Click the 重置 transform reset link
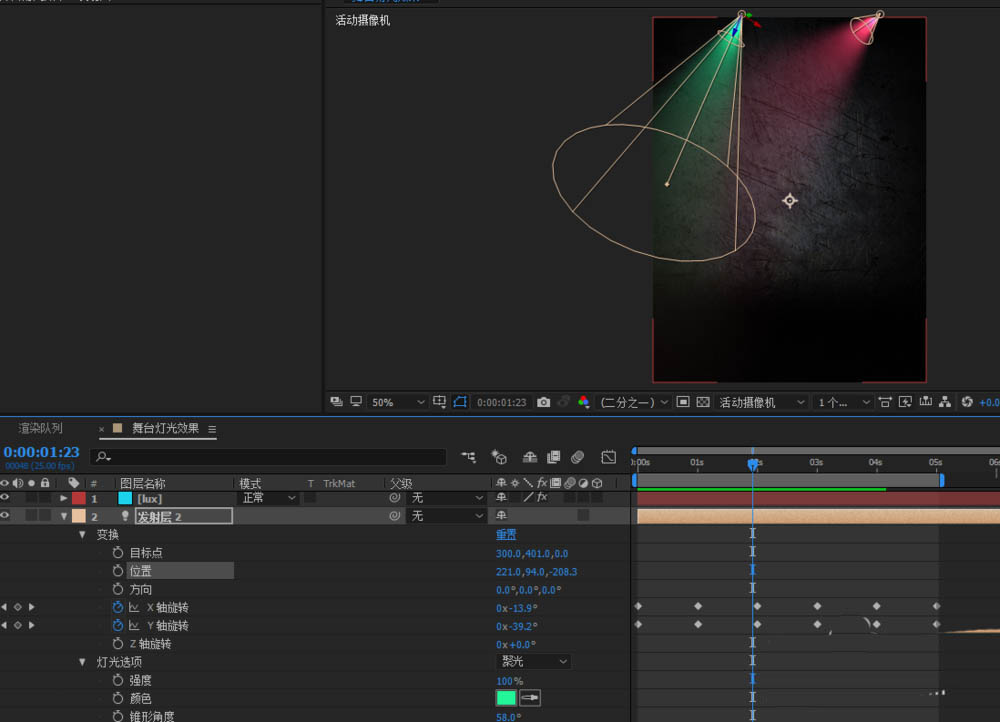This screenshot has height=722, width=1000. 506,535
